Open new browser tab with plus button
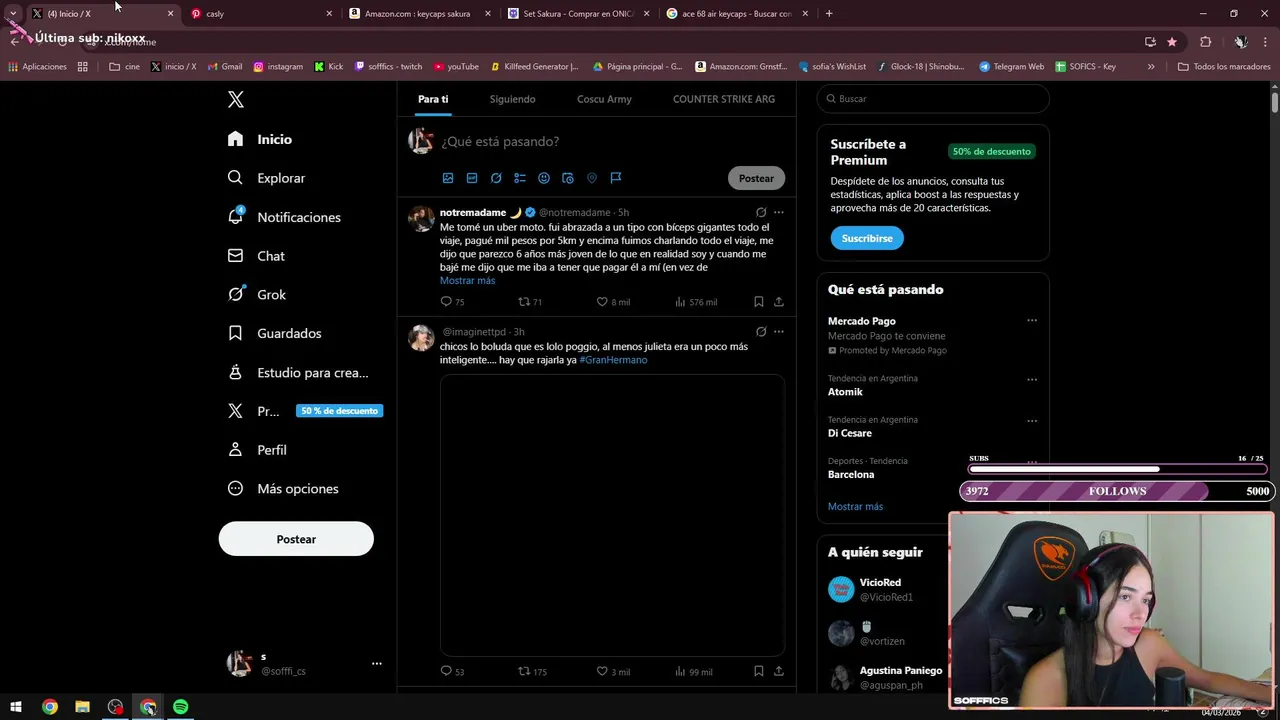 tap(829, 14)
